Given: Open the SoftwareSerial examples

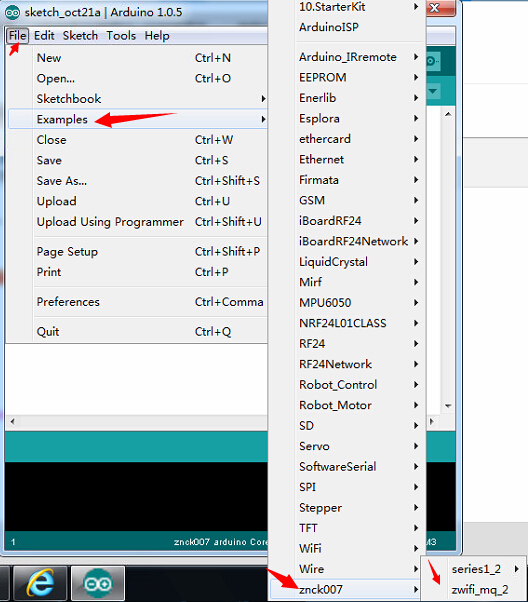Looking at the screenshot, I should [x=347, y=466].
